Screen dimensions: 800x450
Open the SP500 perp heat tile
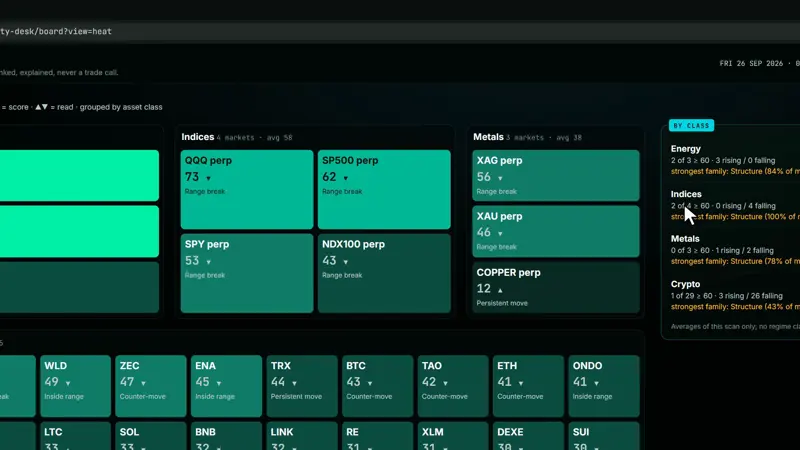384,189
